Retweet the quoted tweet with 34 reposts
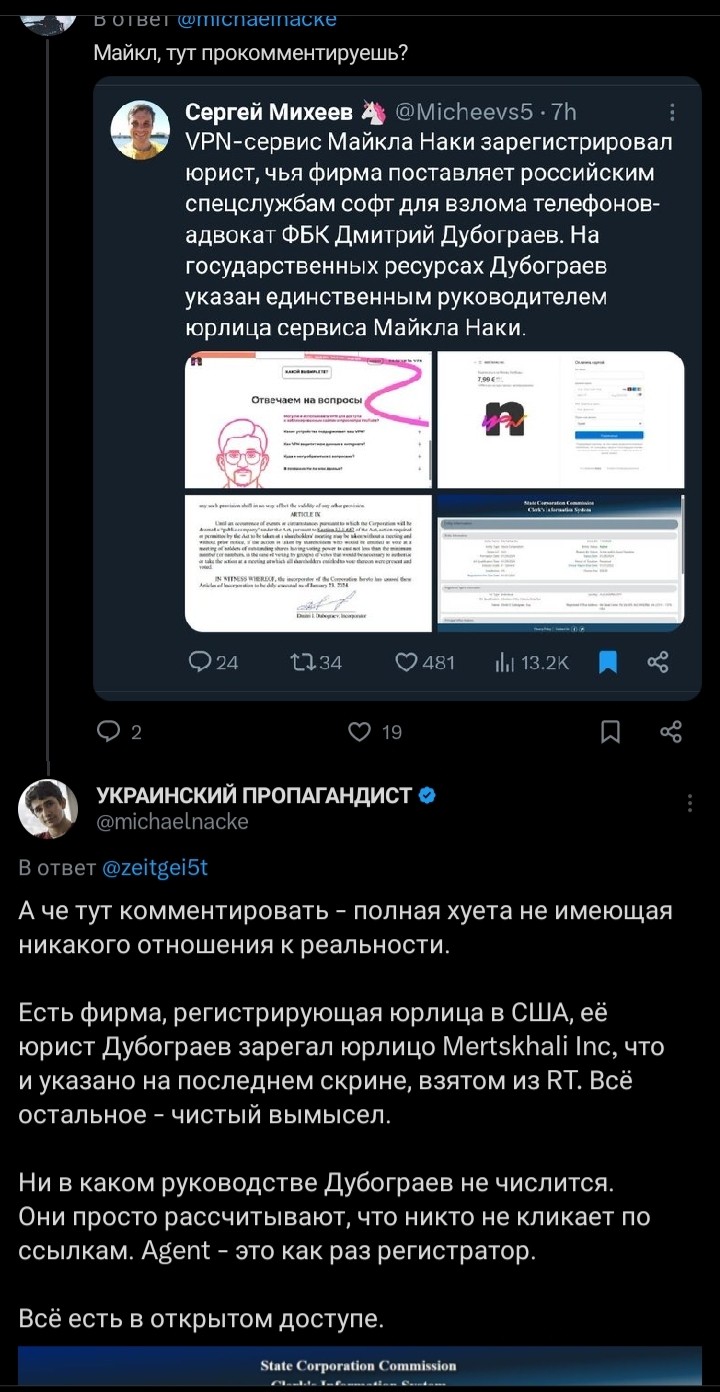Viewport: 720px width, 1392px height. click(316, 662)
